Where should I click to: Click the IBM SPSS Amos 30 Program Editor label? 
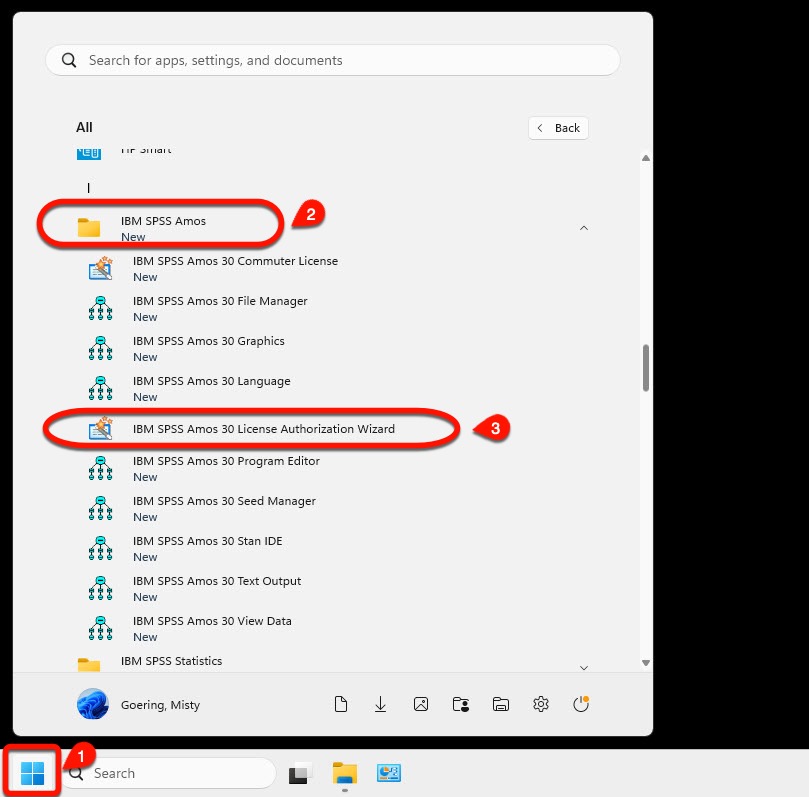point(226,461)
